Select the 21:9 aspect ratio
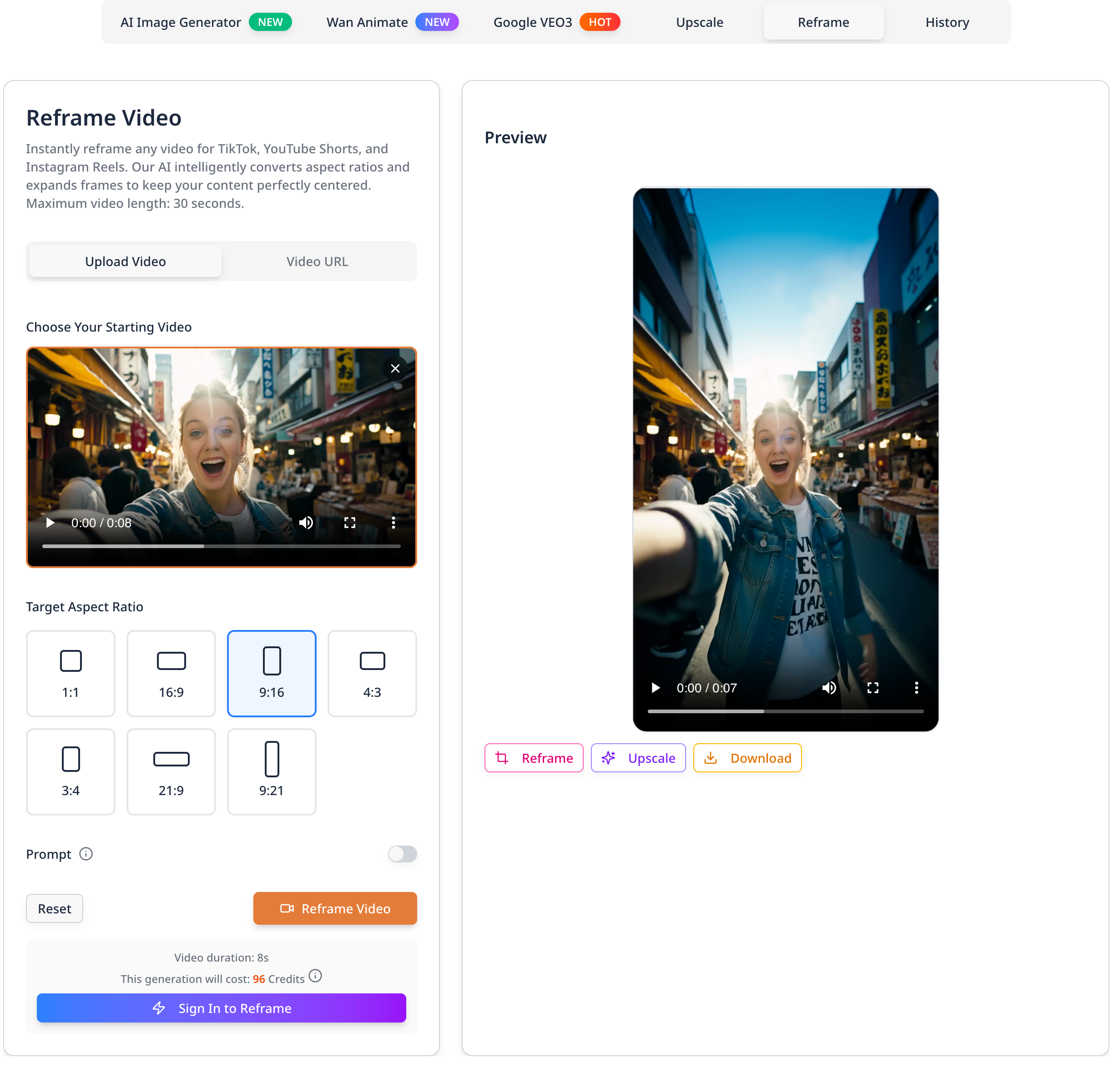 tap(171, 772)
